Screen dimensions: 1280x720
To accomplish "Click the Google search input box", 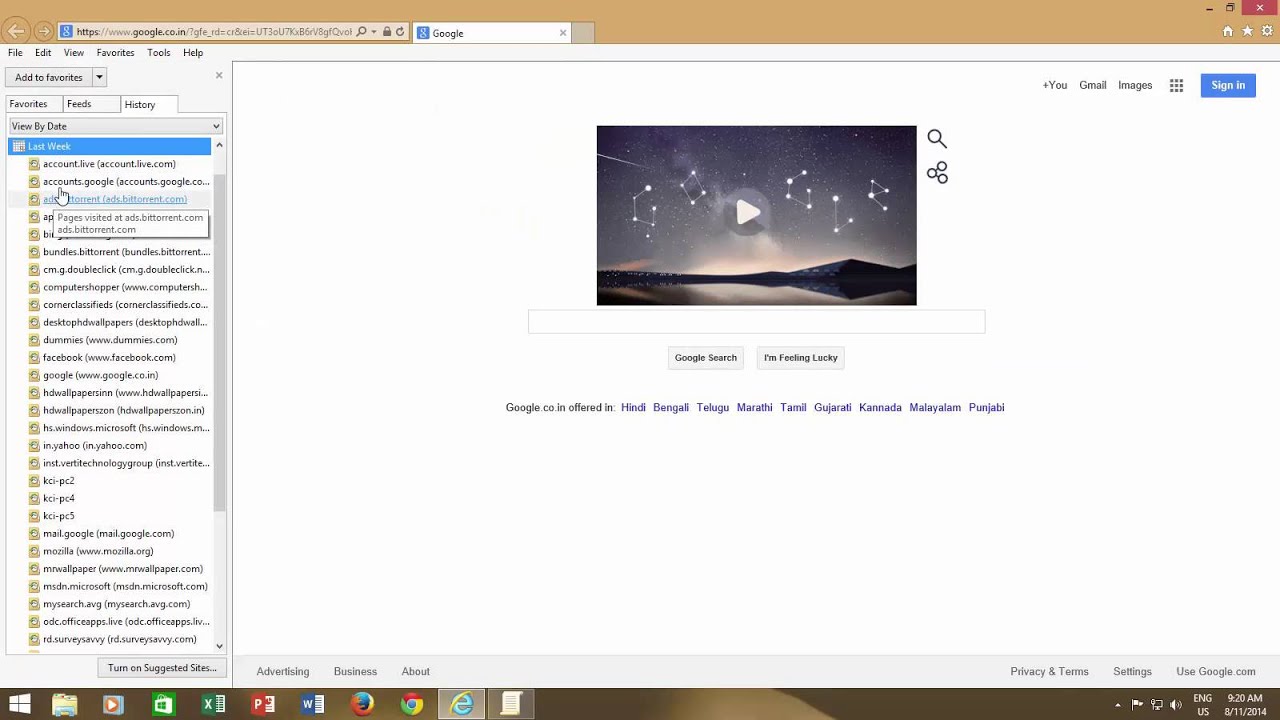I will [756, 322].
